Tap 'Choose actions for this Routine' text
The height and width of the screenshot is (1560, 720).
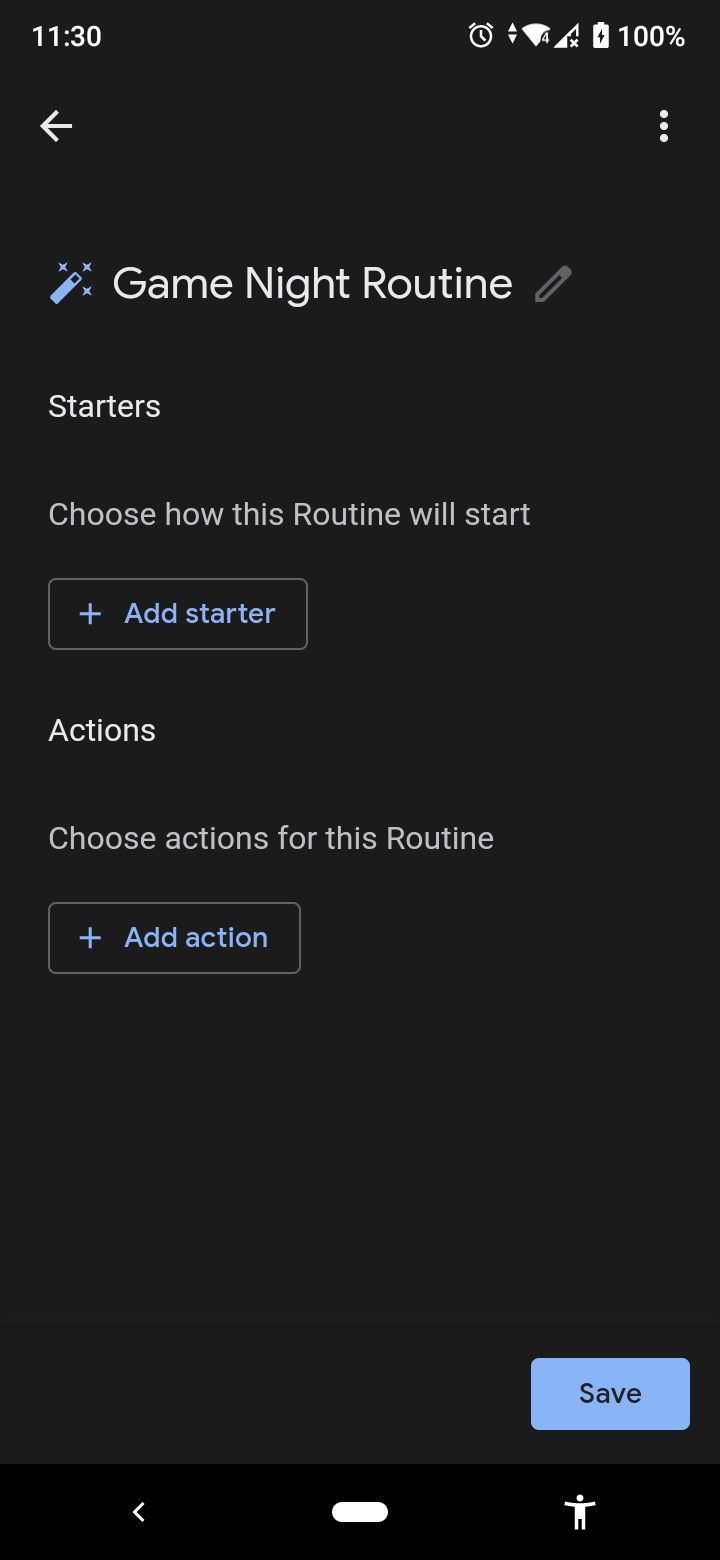point(271,838)
